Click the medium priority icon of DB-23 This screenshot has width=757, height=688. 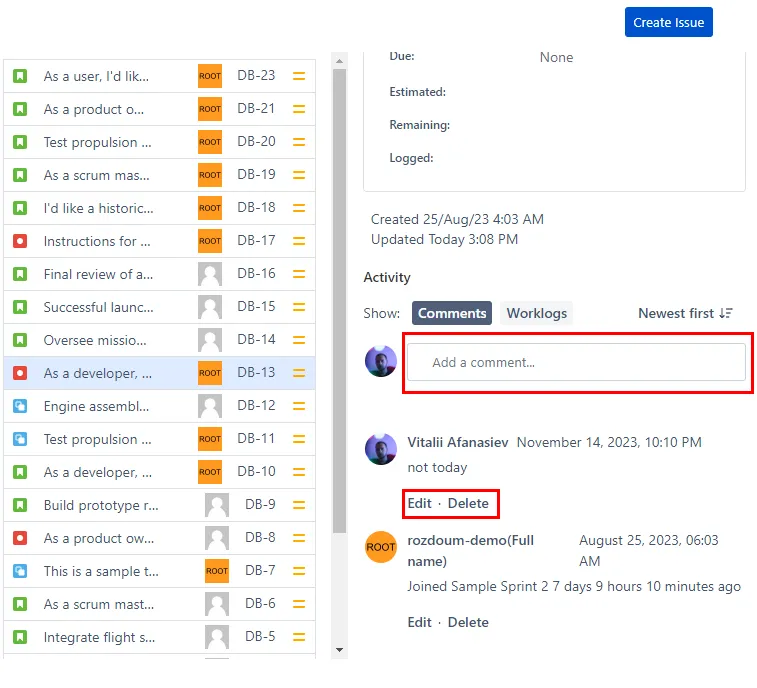click(x=299, y=76)
